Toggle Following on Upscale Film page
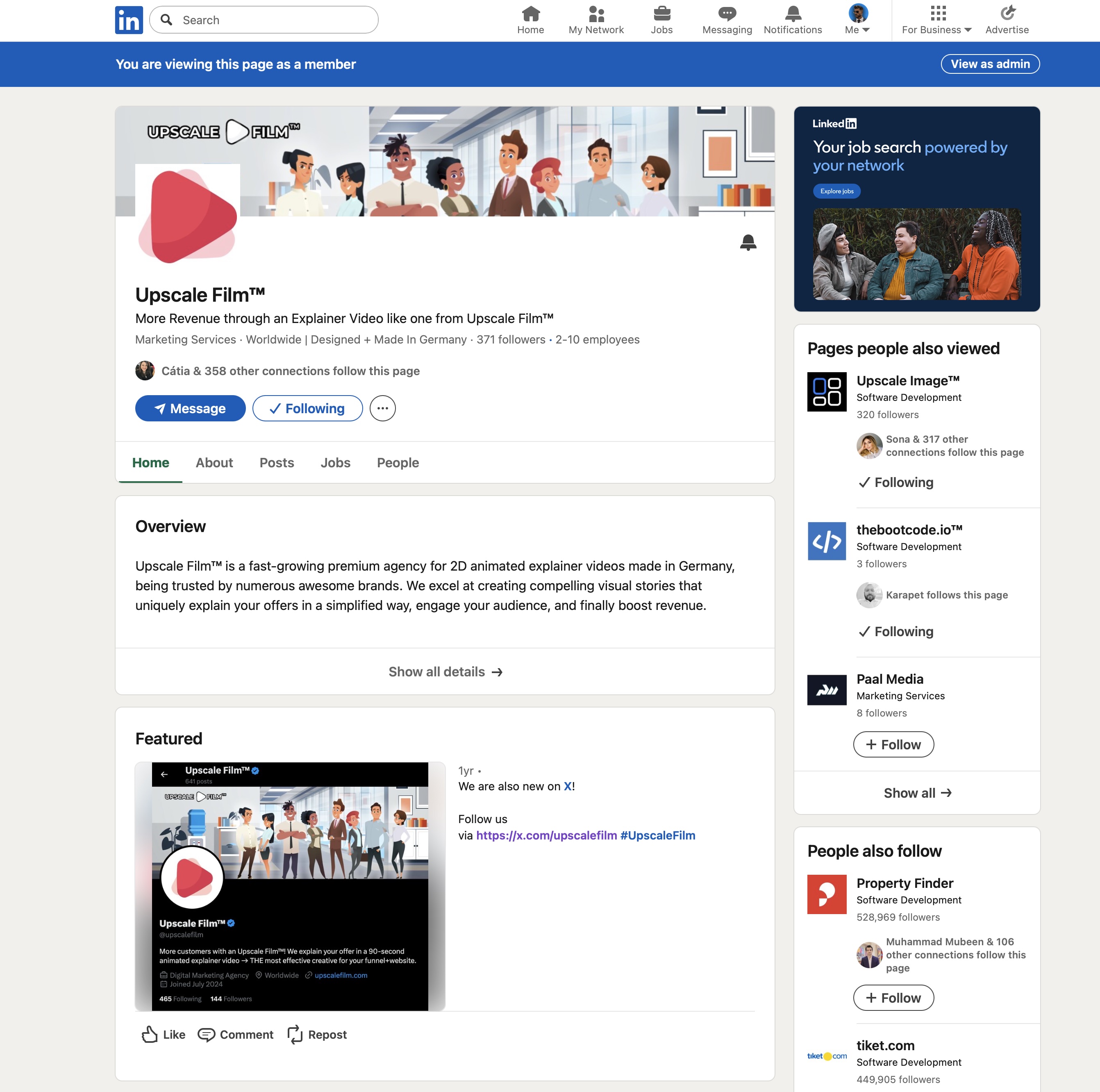The height and width of the screenshot is (1092, 1100). click(x=307, y=408)
